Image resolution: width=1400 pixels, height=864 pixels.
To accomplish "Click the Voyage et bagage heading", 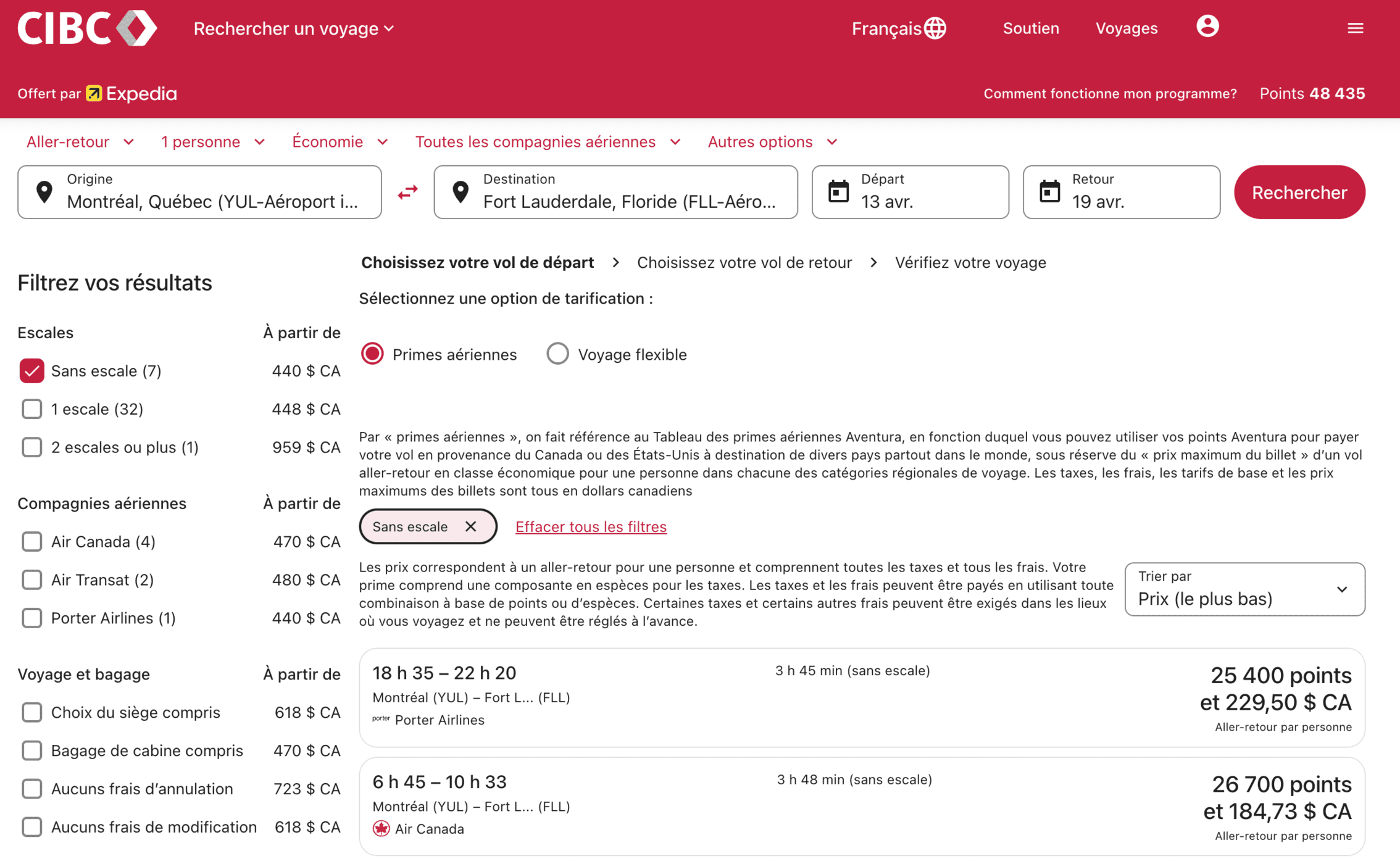I will click(x=83, y=675).
